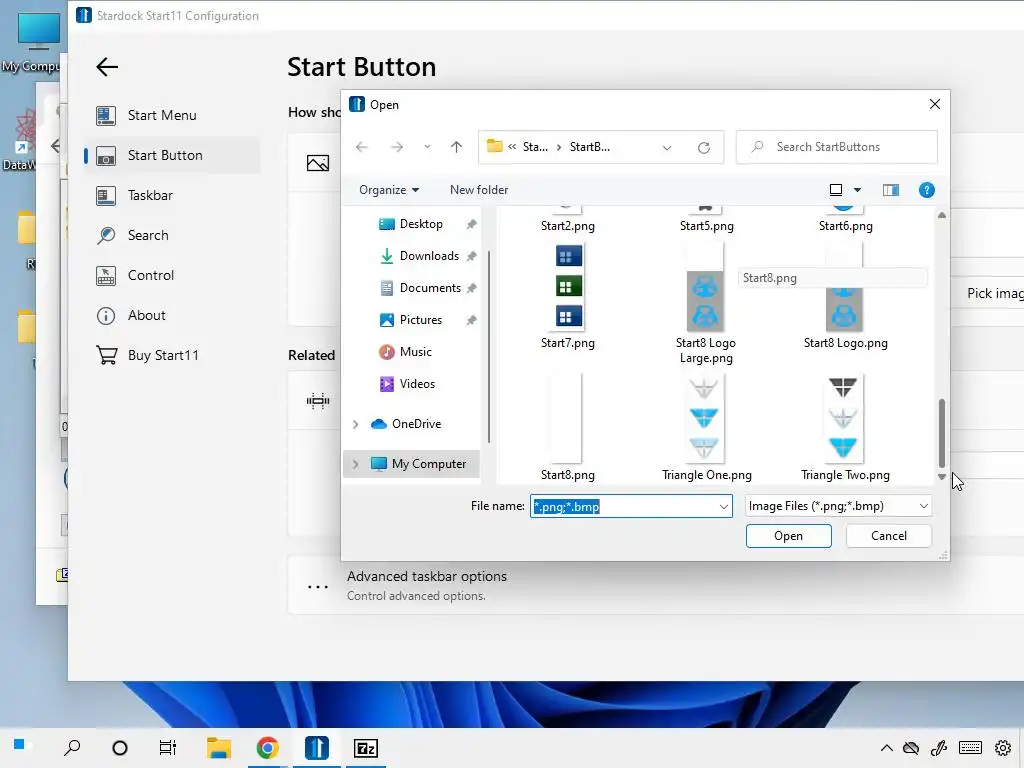This screenshot has height=768, width=1024.
Task: Expand the OneDrive tree node
Action: (x=355, y=424)
